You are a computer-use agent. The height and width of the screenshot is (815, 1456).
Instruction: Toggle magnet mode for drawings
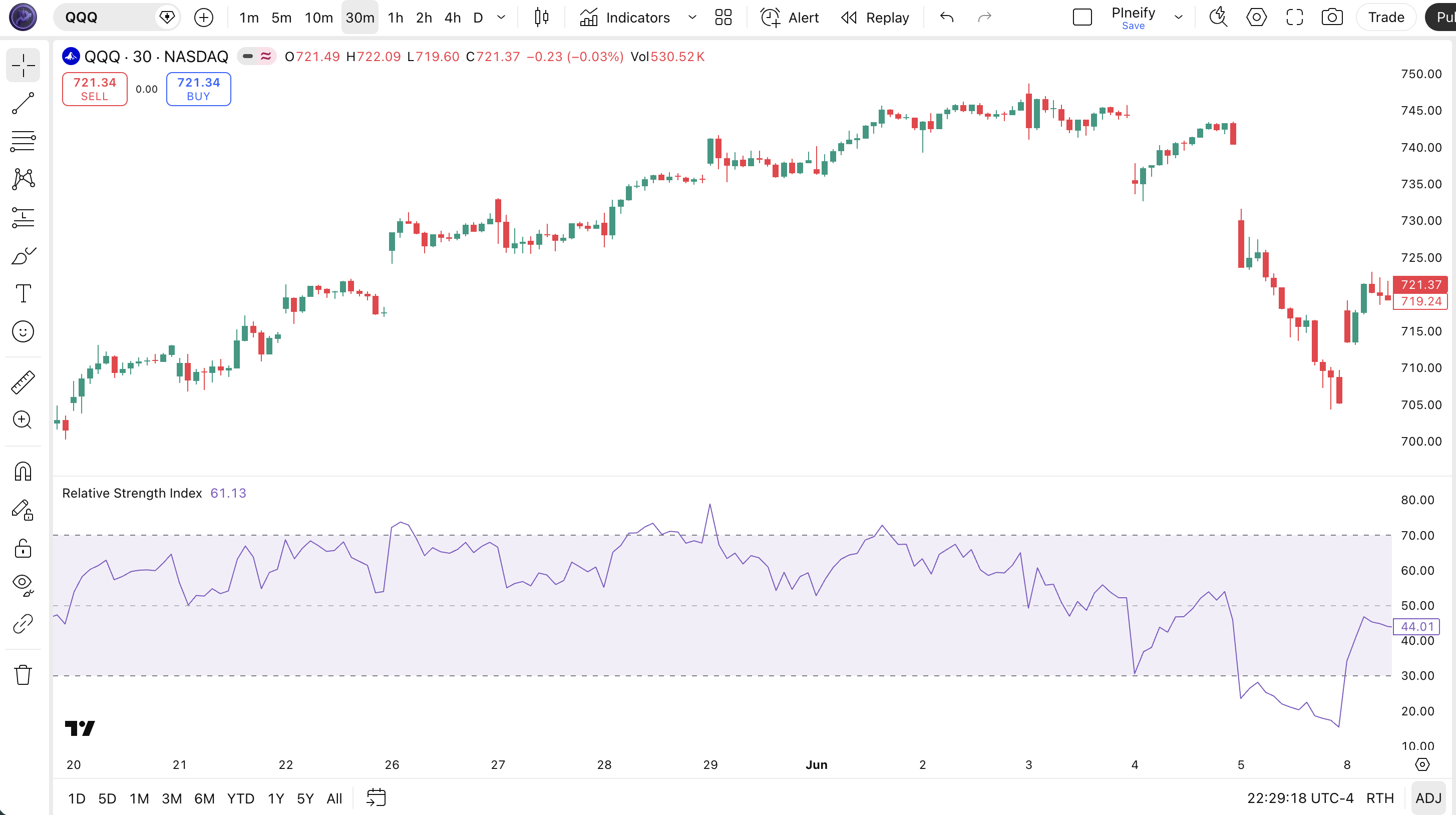pyautogui.click(x=23, y=472)
